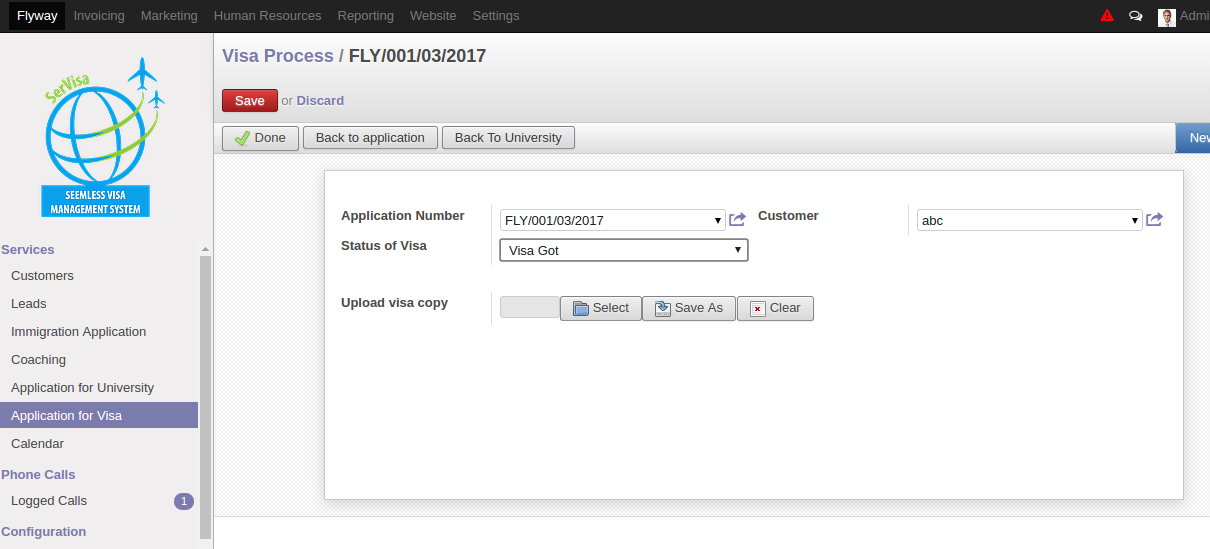The width and height of the screenshot is (1210, 549).
Task: Mark visa process as Done
Action: click(x=260, y=138)
